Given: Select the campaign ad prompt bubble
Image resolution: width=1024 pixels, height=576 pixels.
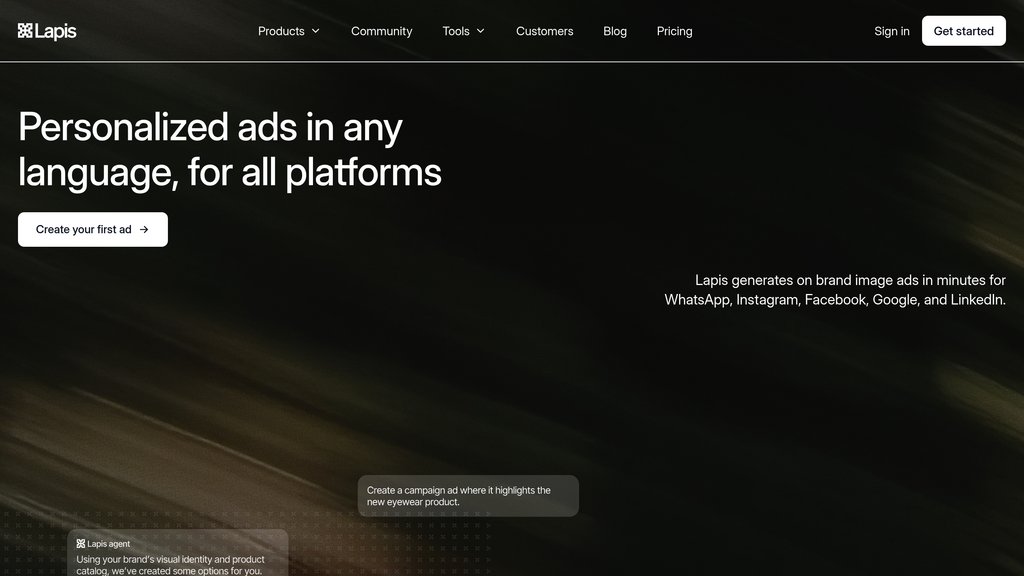Looking at the screenshot, I should (468, 496).
